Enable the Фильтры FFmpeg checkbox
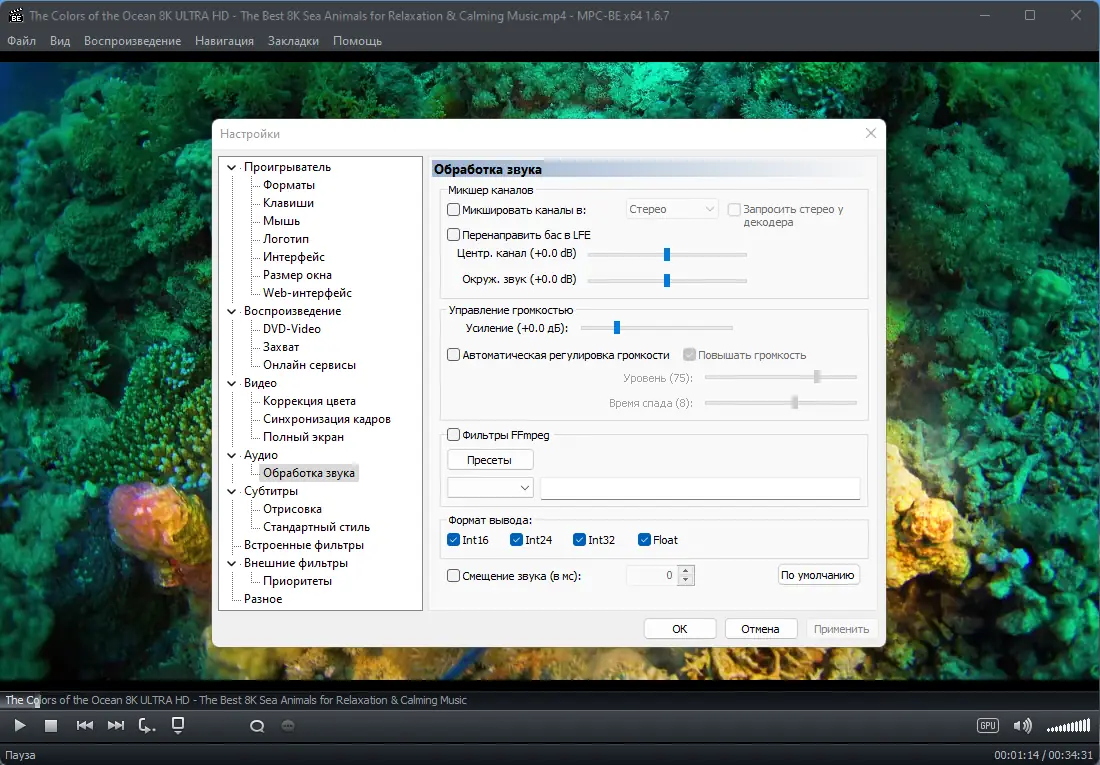This screenshot has height=765, width=1100. coord(453,435)
